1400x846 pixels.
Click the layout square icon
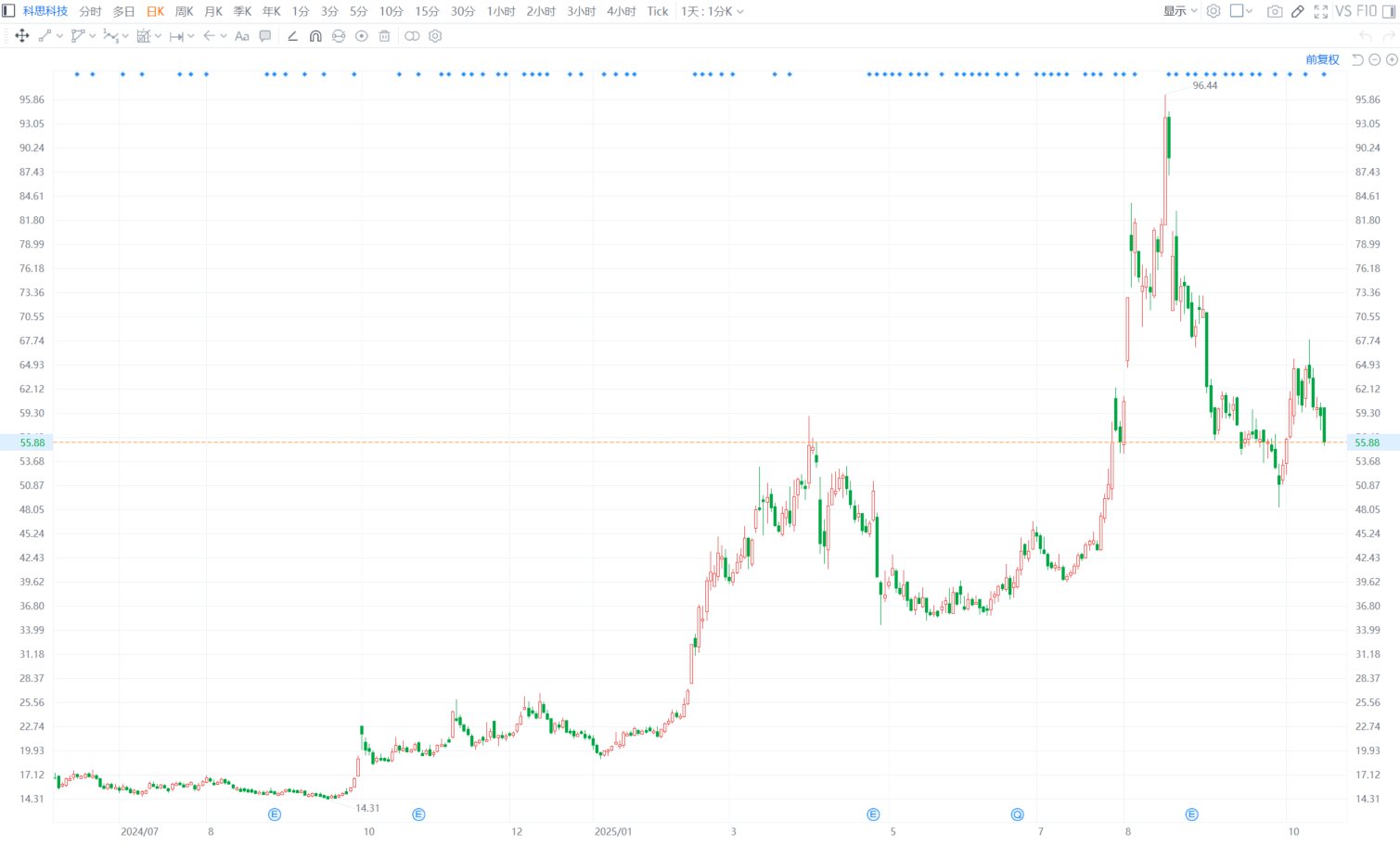tap(1237, 11)
